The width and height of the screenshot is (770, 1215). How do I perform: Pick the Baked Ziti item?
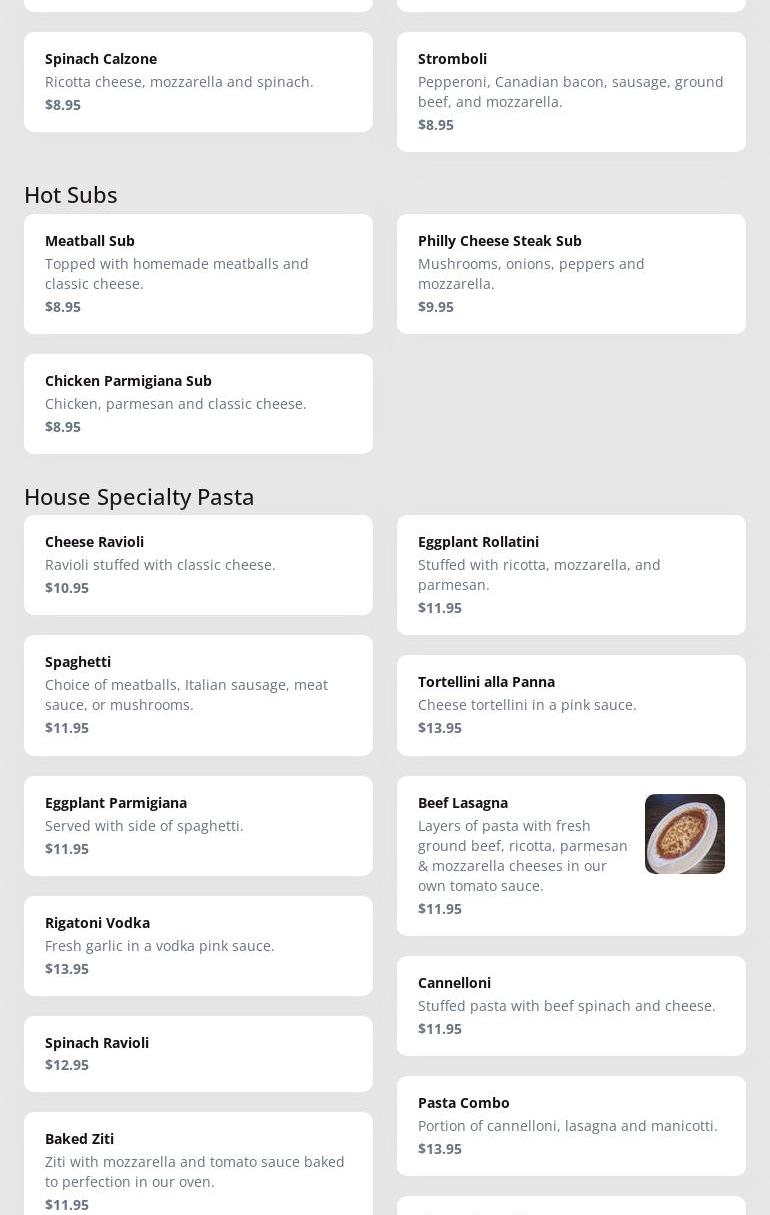click(198, 1165)
